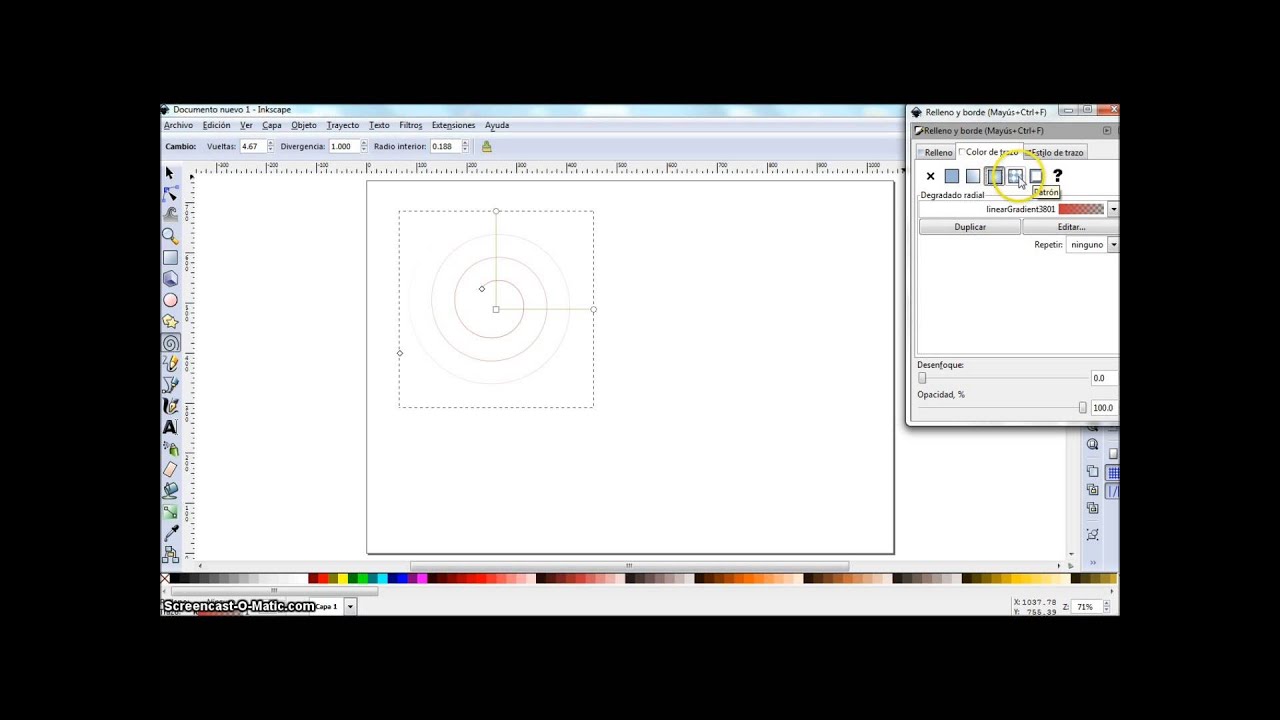
Task: Click the Radio interior value field
Action: coord(445,146)
